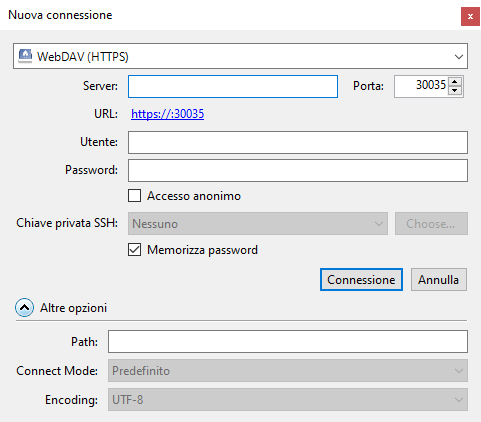Click the Annulla button

(x=439, y=280)
